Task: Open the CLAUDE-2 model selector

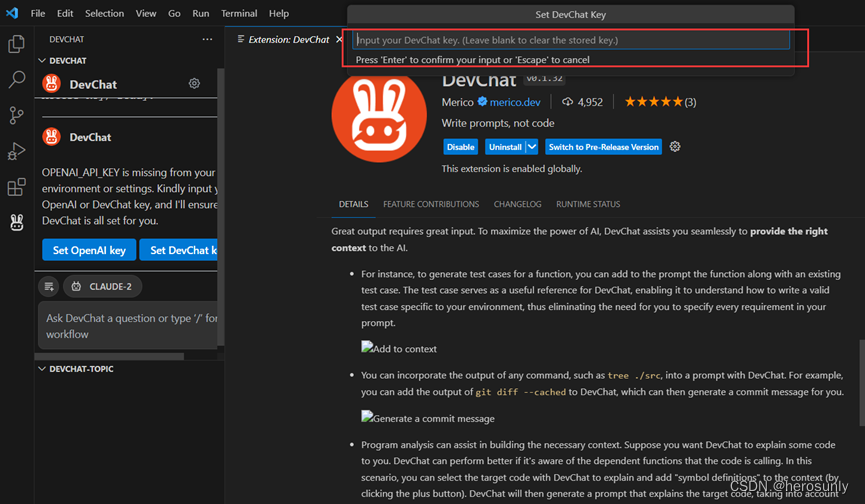Action: 103,286
